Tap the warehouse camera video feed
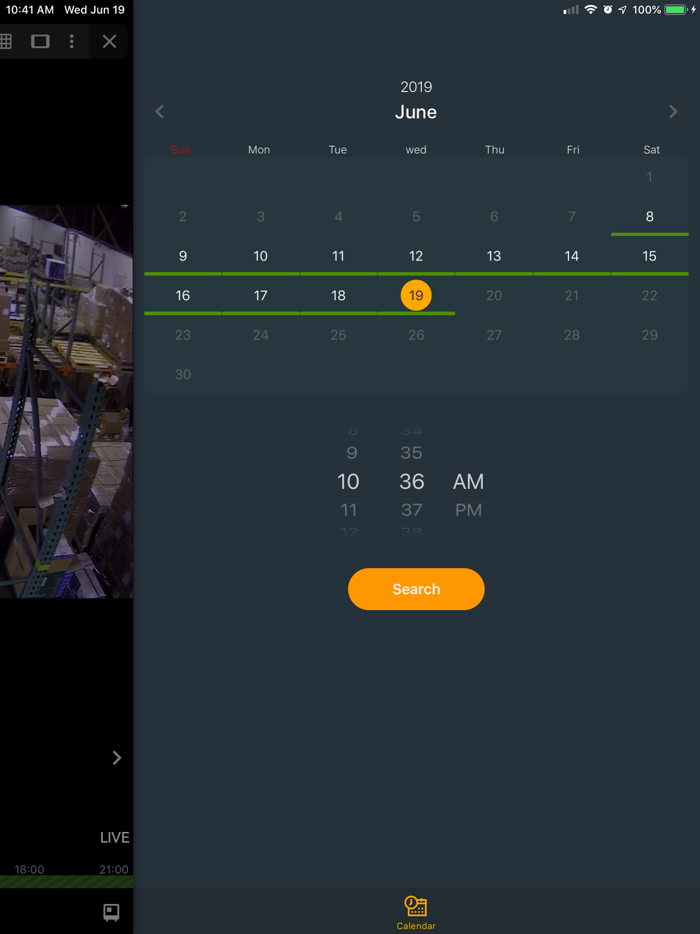The image size is (700, 934). [66, 401]
